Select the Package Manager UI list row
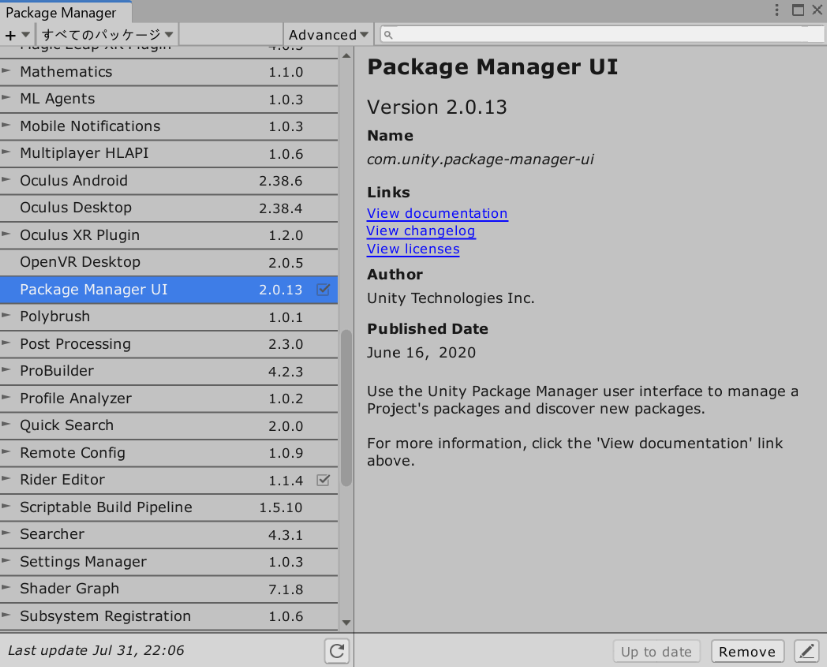 [x=169, y=289]
